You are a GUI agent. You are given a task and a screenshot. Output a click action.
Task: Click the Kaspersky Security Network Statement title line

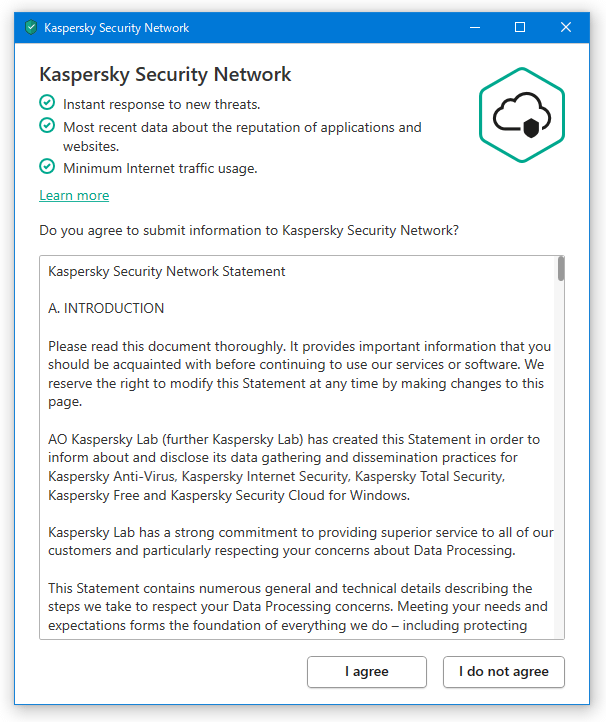pyautogui.click(x=167, y=272)
